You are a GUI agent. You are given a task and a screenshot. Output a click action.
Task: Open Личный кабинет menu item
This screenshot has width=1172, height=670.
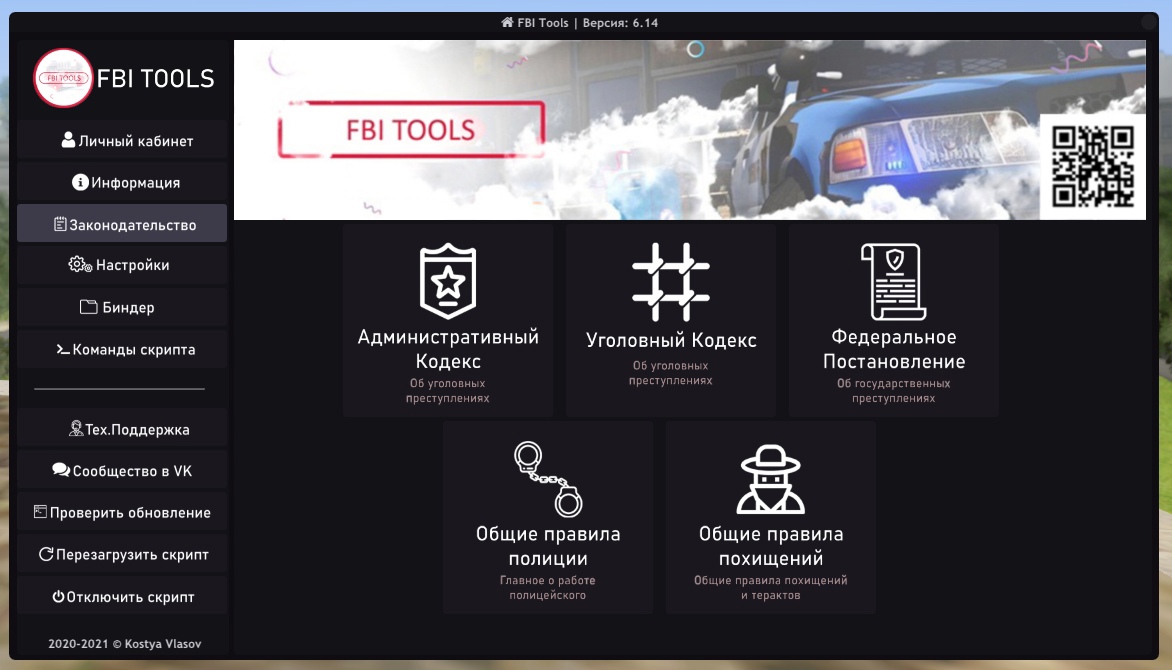[x=122, y=141]
